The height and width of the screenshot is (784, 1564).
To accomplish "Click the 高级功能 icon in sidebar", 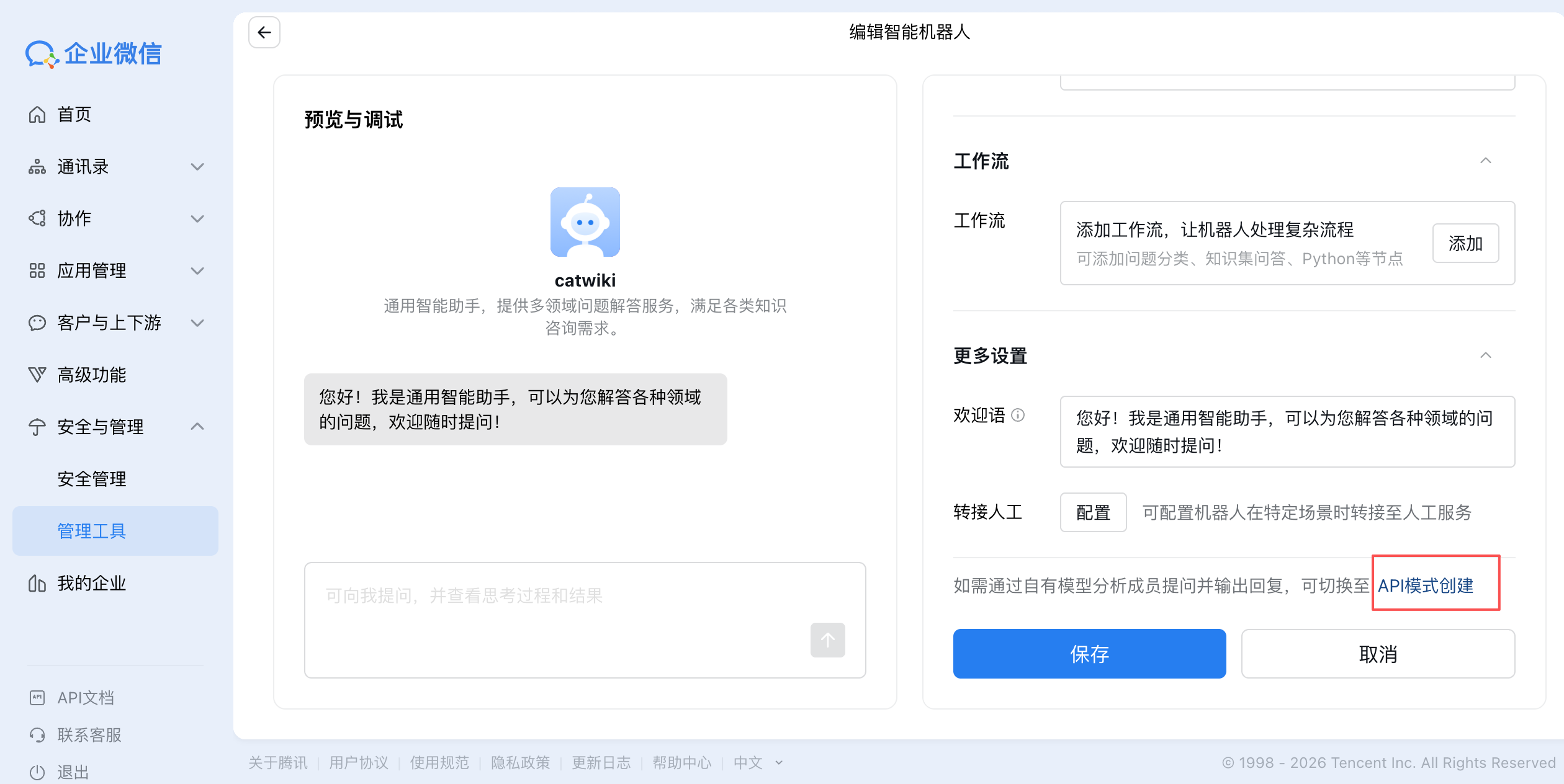I will 37,375.
